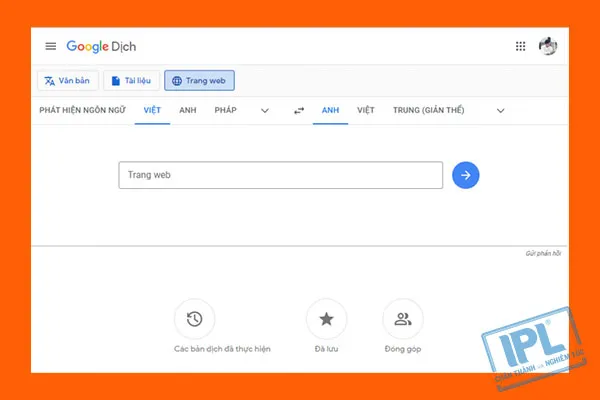Screen dimensions: 600x400
Task: Choose Việt as target language
Action: [365, 110]
